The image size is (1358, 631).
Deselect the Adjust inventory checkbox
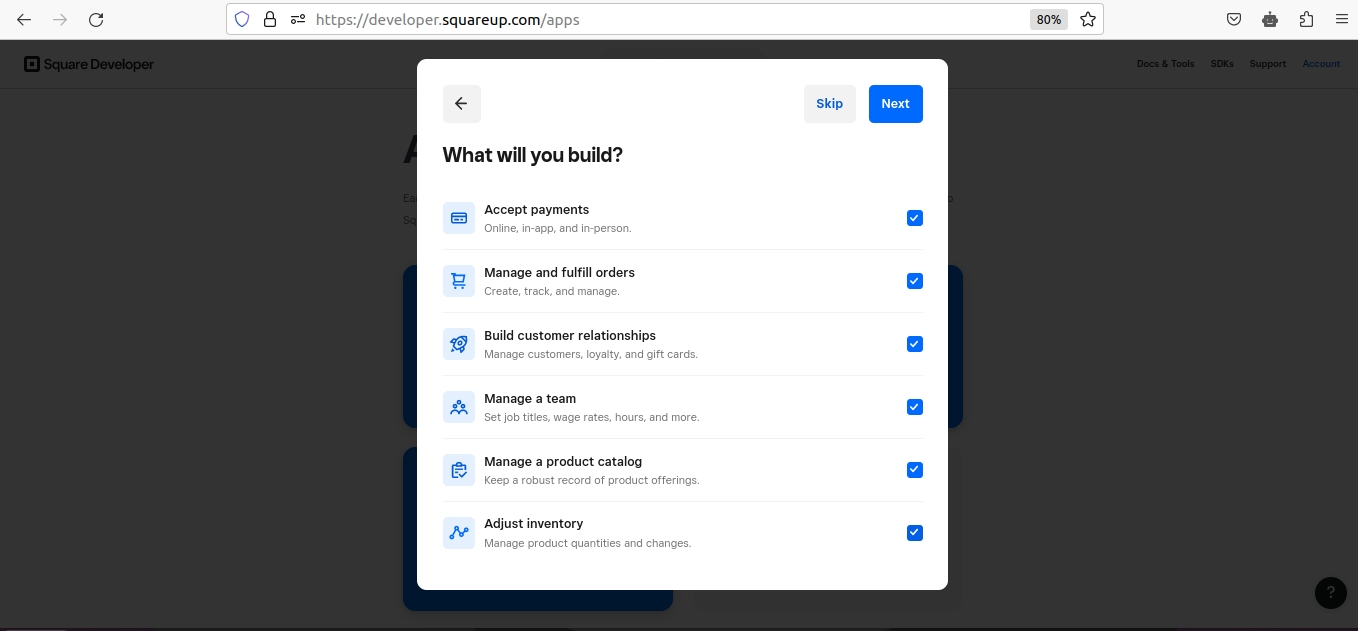coord(914,533)
